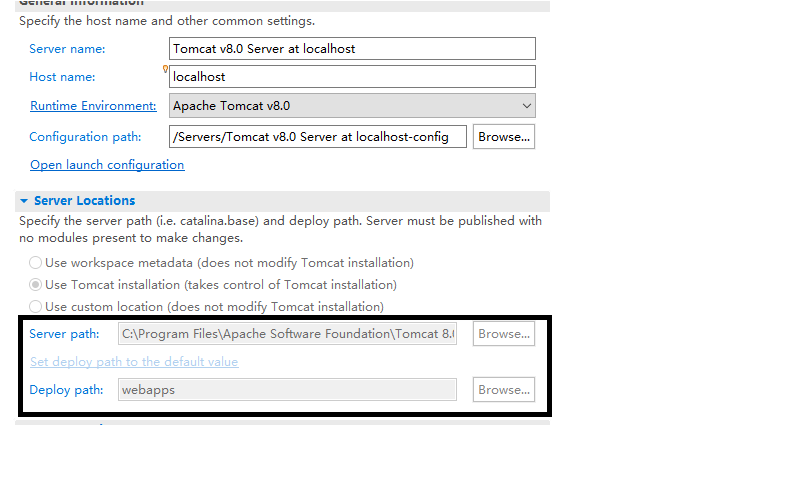The height and width of the screenshot is (502, 801).
Task: Click the Configuration path label
Action: pyautogui.click(x=85, y=137)
